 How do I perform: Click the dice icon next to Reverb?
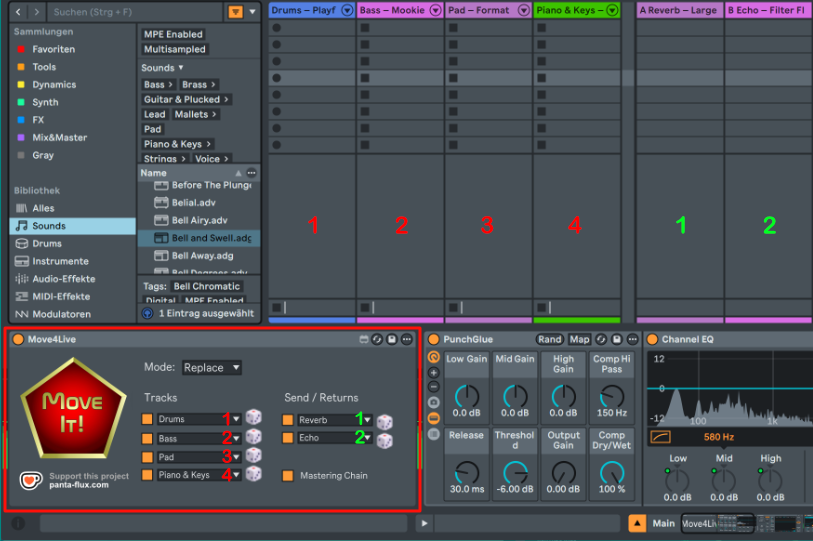tap(384, 421)
